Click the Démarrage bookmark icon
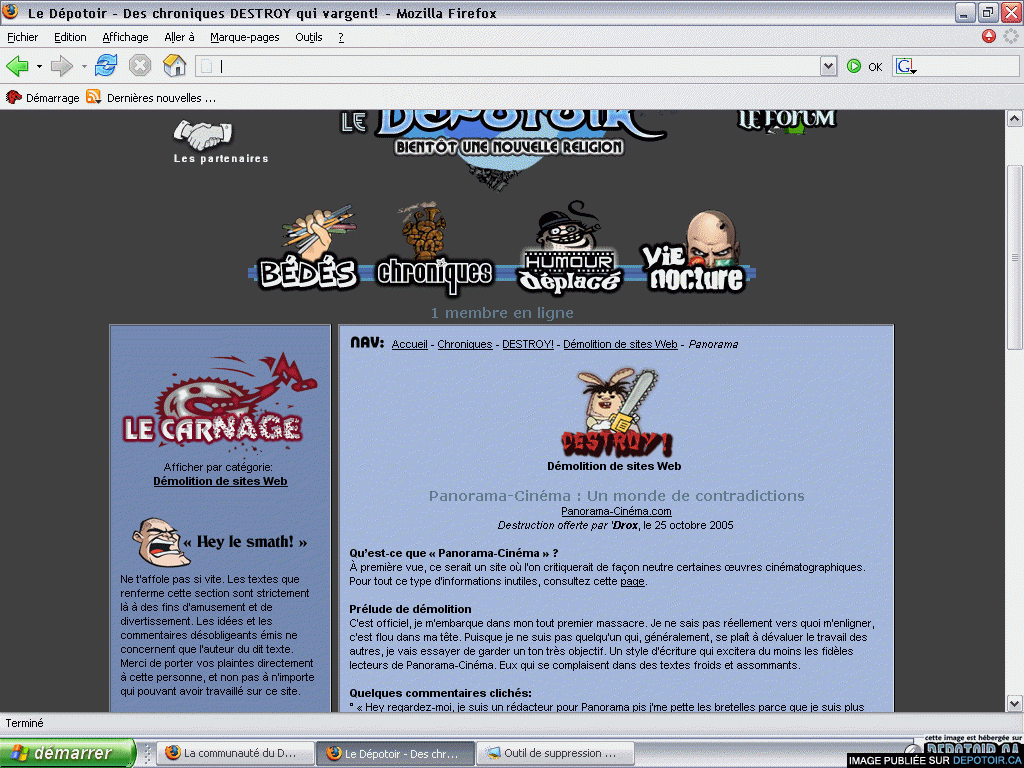The height and width of the screenshot is (768, 1024). point(13,97)
